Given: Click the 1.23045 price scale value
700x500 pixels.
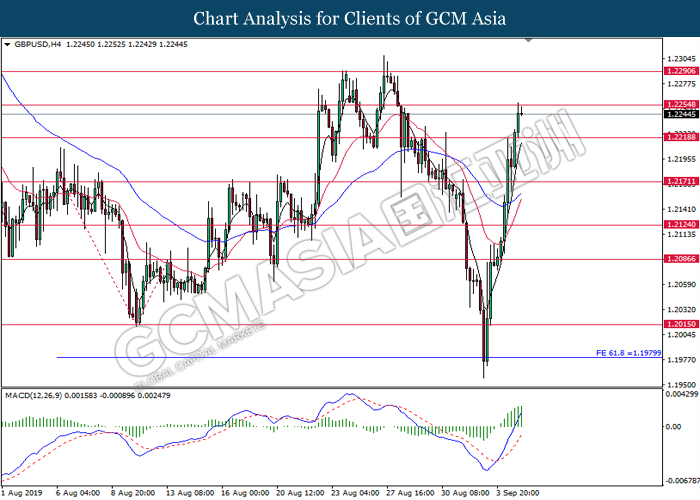Looking at the screenshot, I should (681, 59).
